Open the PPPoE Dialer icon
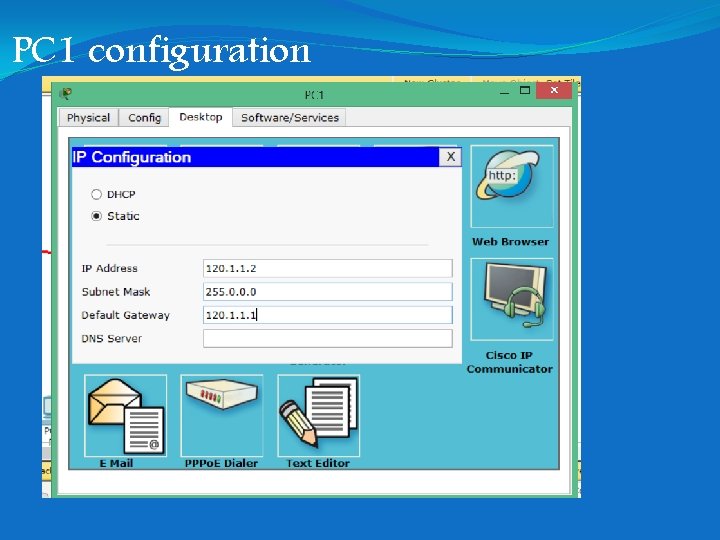Image resolution: width=720 pixels, height=540 pixels. pyautogui.click(x=222, y=416)
